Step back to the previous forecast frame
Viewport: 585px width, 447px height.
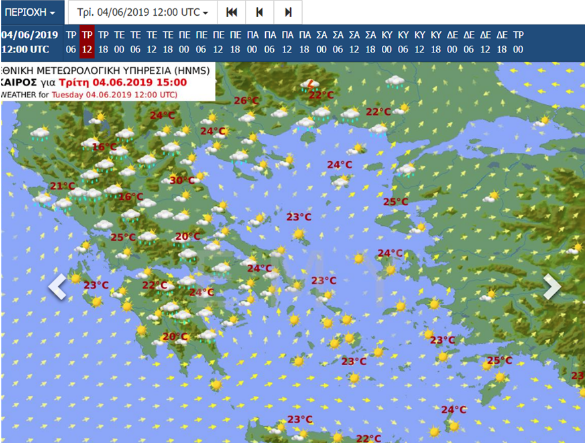tap(259, 12)
